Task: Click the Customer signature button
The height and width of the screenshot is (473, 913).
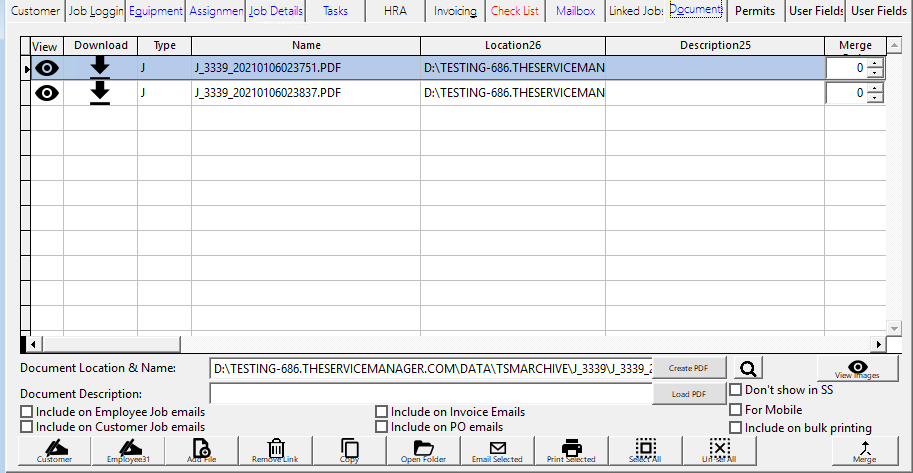Action: pos(55,451)
